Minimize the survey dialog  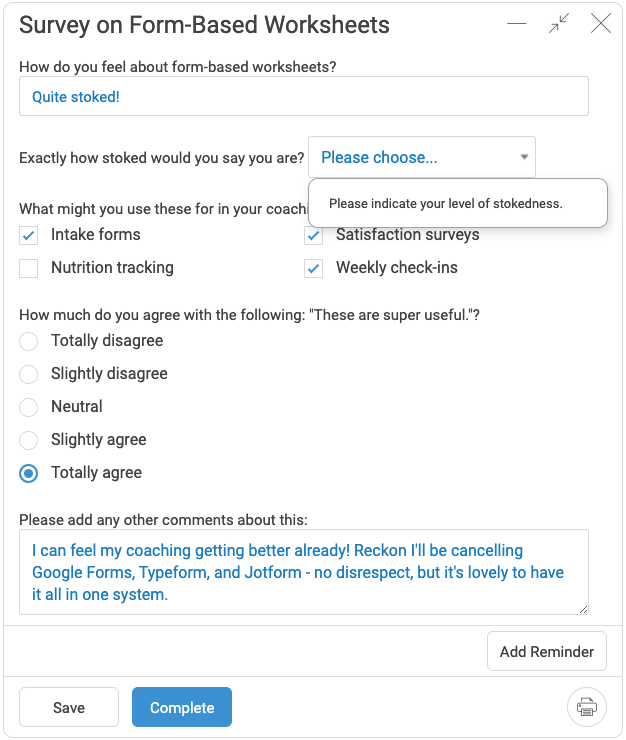(516, 23)
